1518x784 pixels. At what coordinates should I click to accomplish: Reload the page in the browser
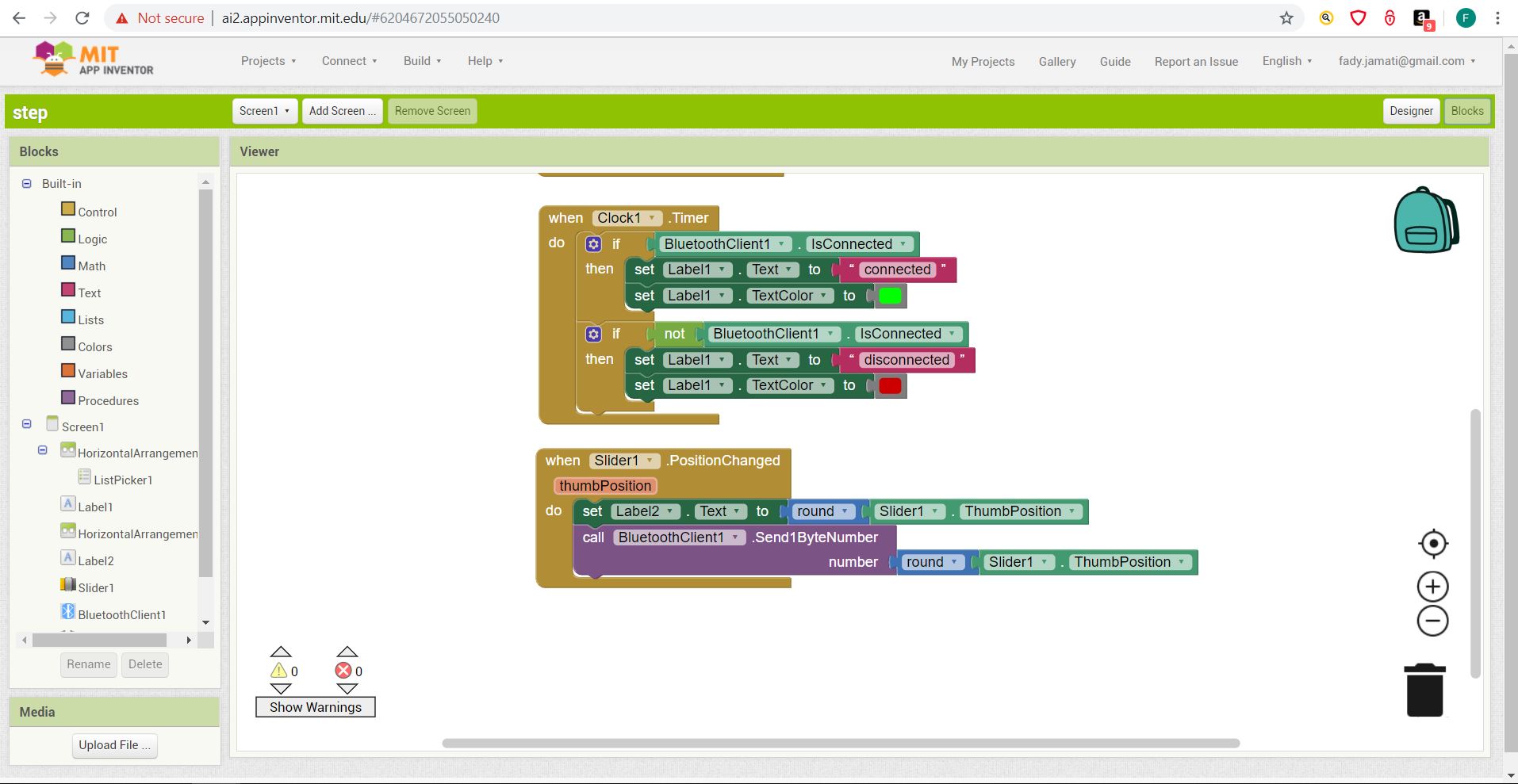(x=82, y=18)
